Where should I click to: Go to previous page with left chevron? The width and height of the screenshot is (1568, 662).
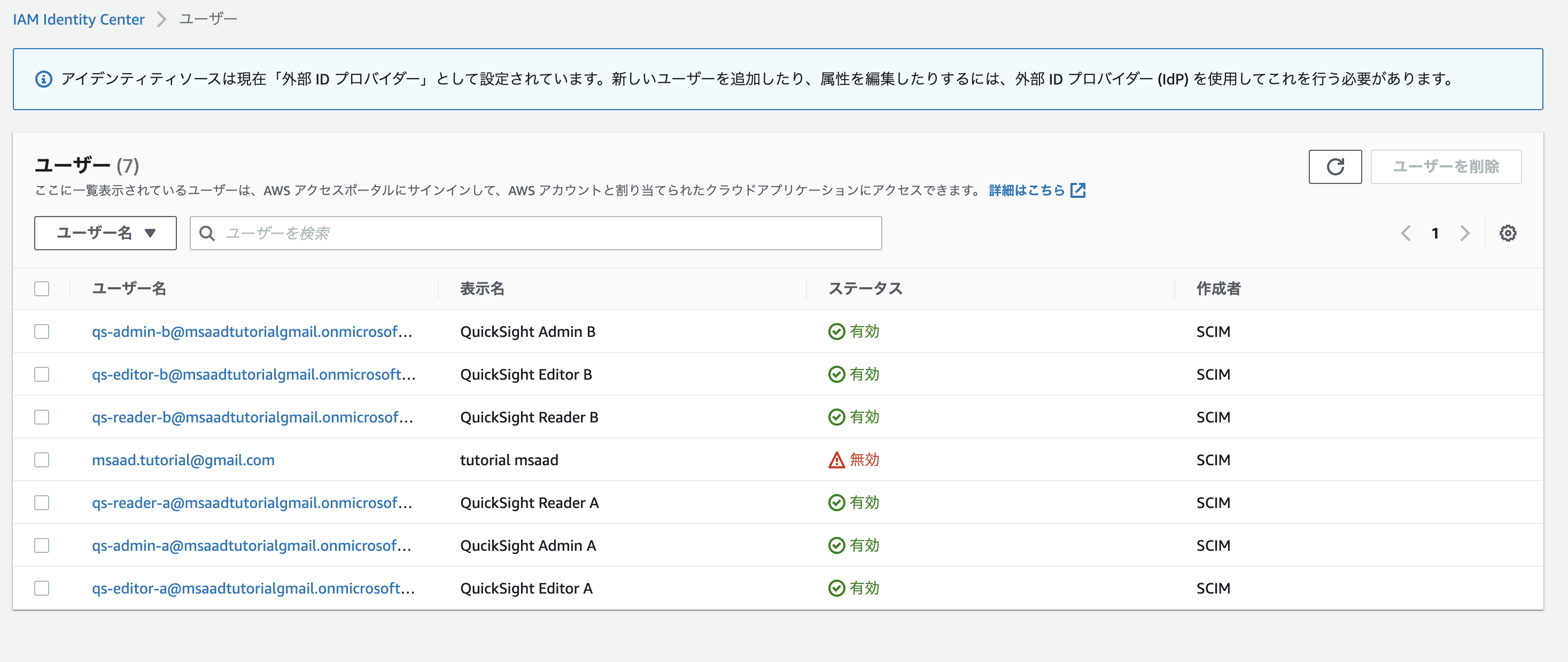1406,233
